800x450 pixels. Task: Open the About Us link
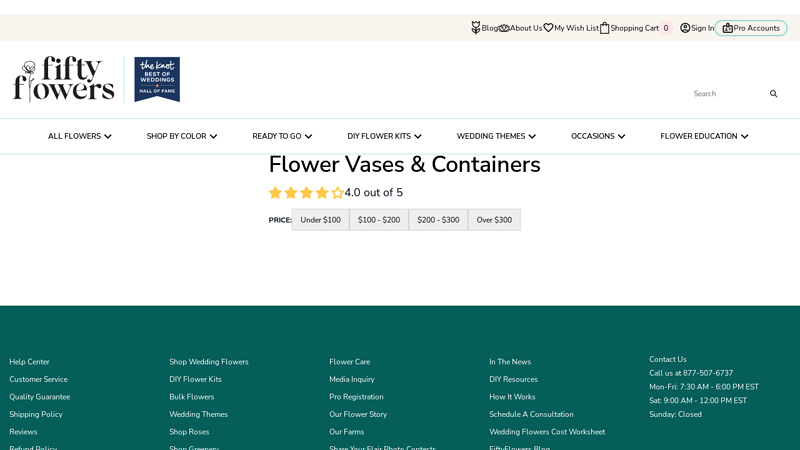pyautogui.click(x=526, y=28)
